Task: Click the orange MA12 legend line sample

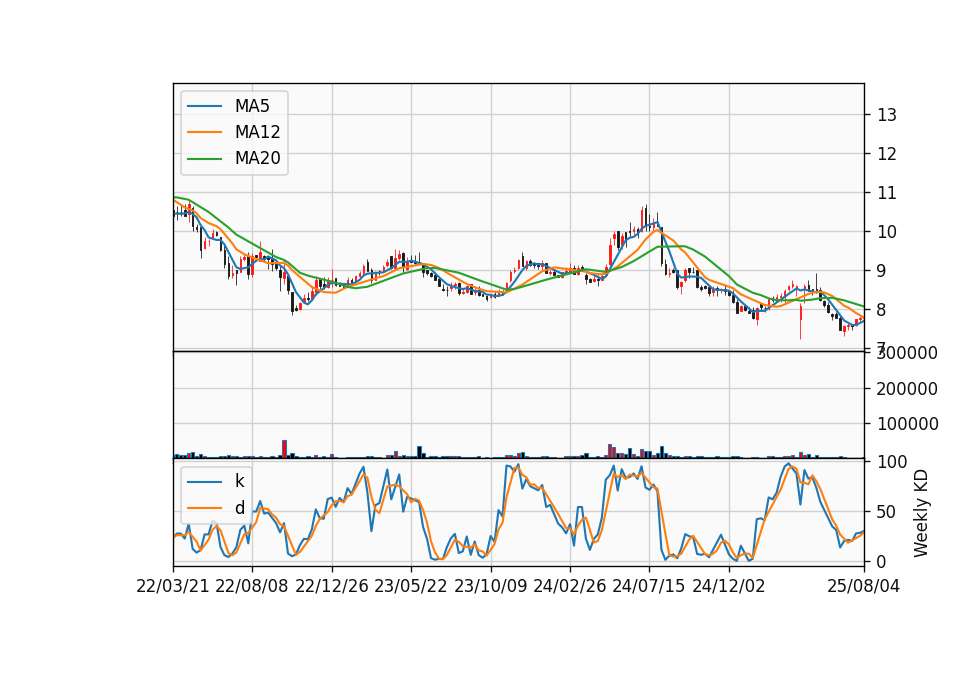Action: point(204,132)
